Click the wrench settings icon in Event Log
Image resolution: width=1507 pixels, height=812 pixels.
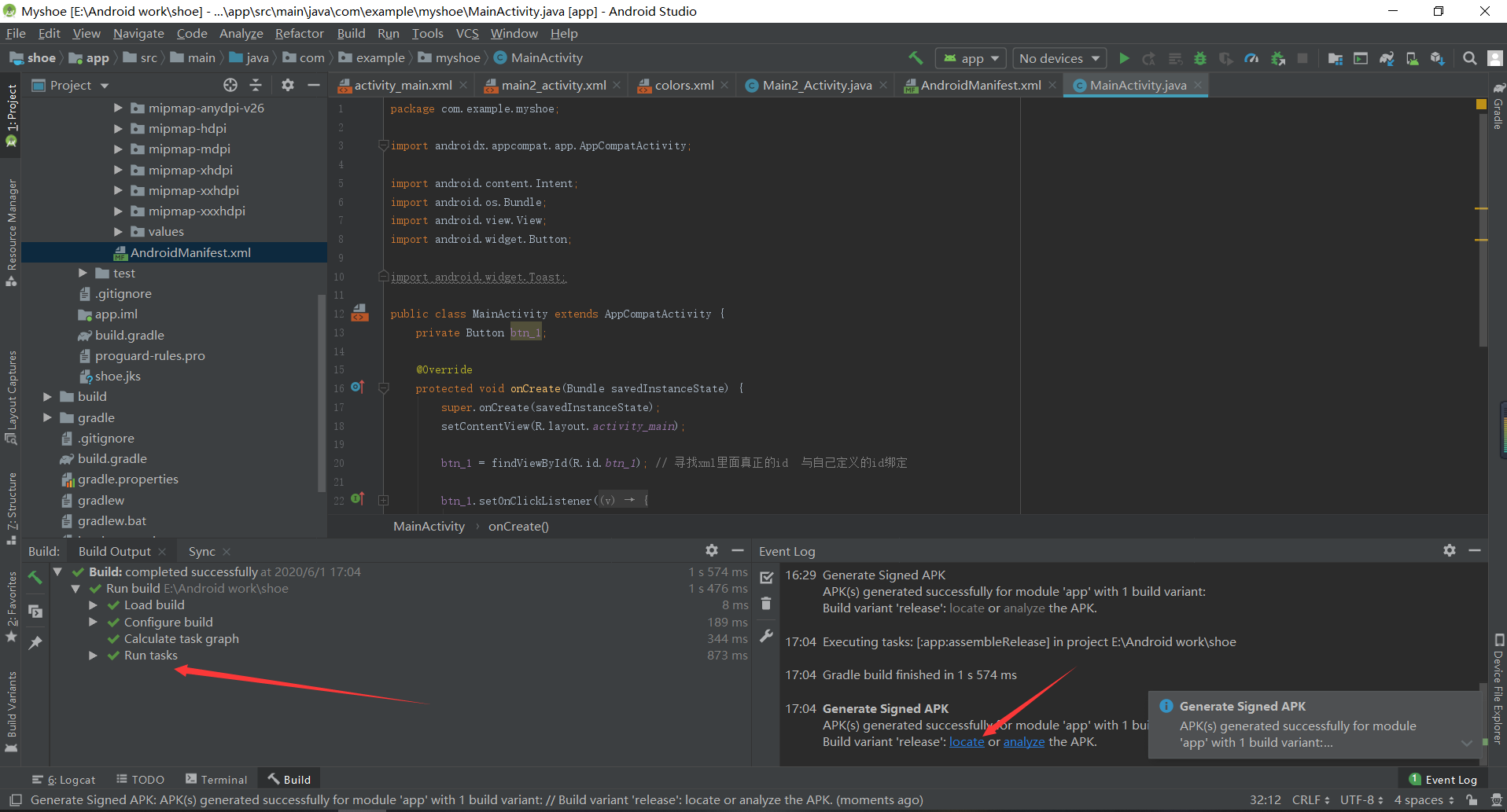point(767,636)
